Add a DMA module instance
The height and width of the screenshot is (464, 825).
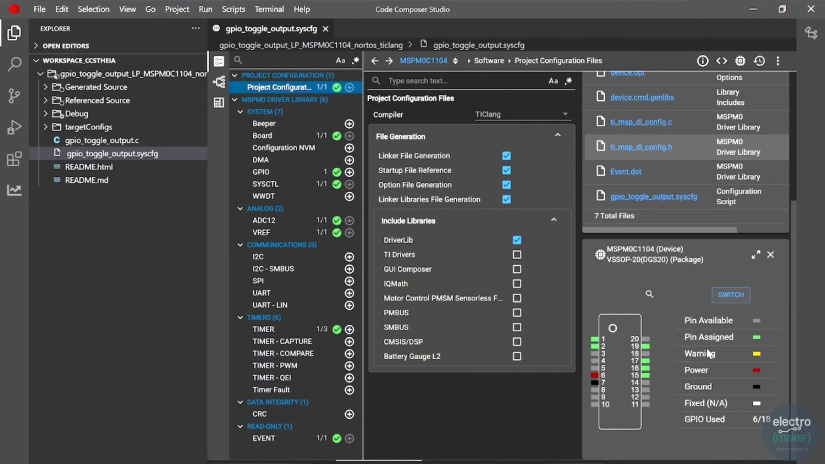click(x=349, y=160)
